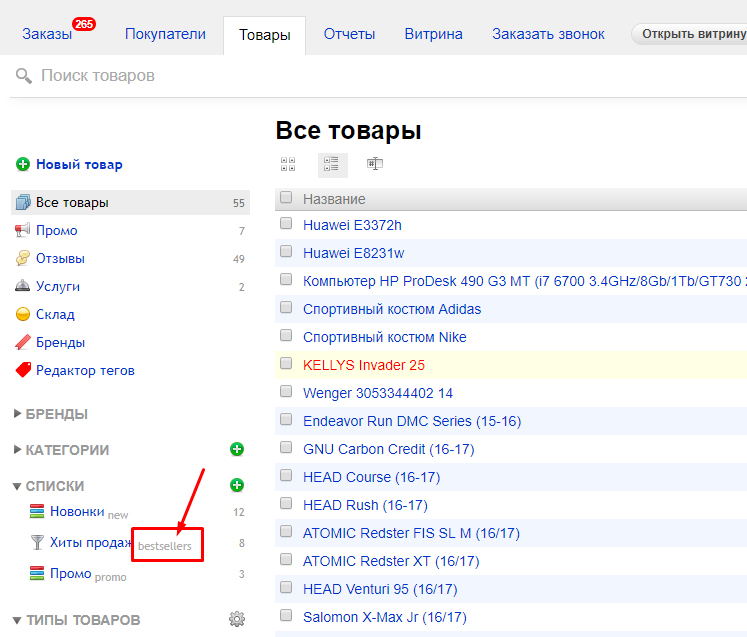Tick the checkbox for Huawei E3372h

tap(286, 224)
